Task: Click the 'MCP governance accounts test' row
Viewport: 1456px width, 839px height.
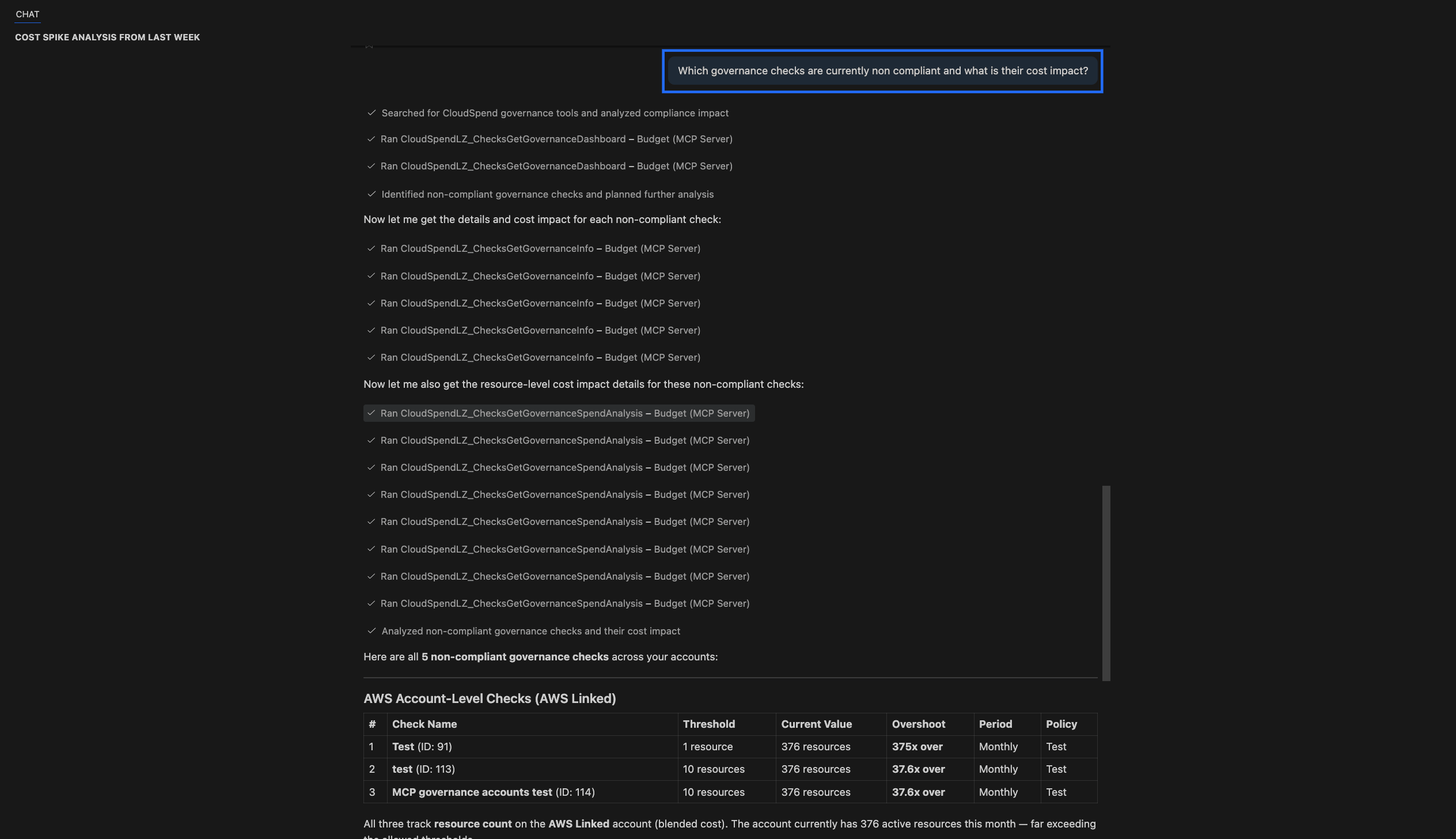Action: (x=492, y=792)
